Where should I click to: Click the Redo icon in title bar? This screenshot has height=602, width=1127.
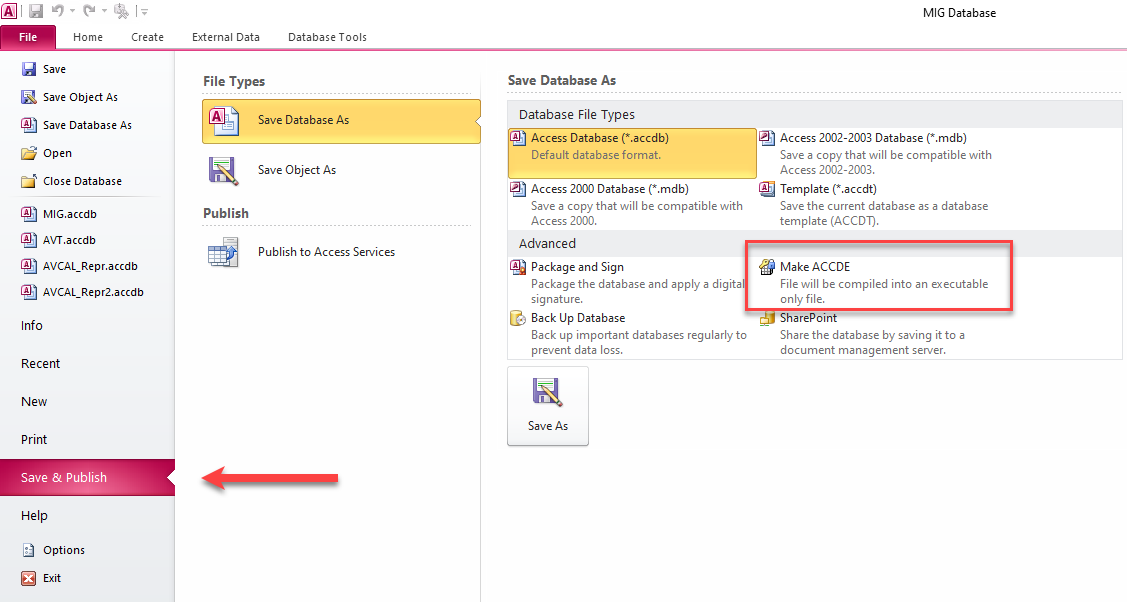pos(89,11)
